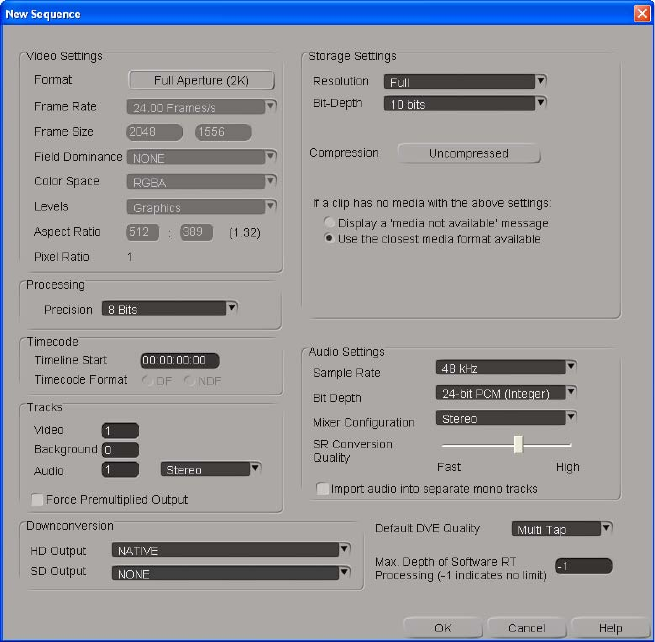The height and width of the screenshot is (642, 655).
Task: Open the Field Dominance dropdown
Action: [x=201, y=157]
